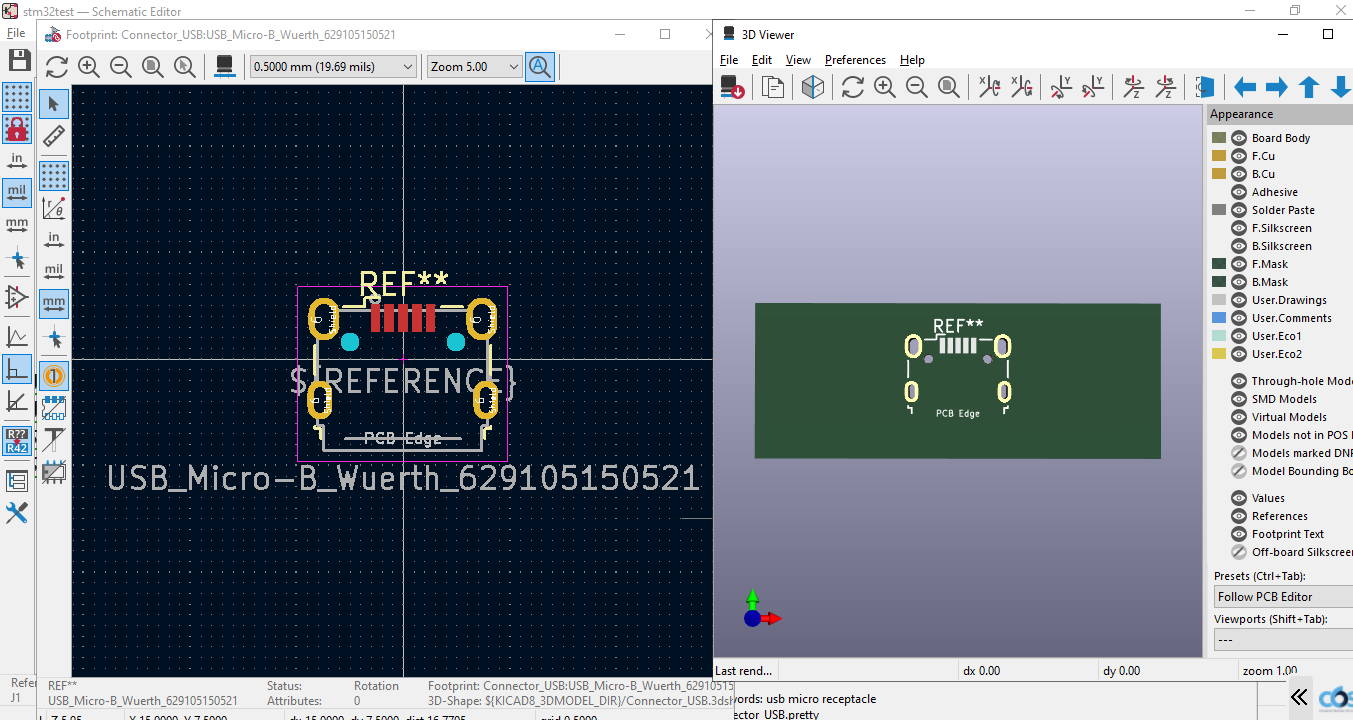Rotate 3D board clockwise around X axis
The height and width of the screenshot is (720, 1353).
point(989,87)
